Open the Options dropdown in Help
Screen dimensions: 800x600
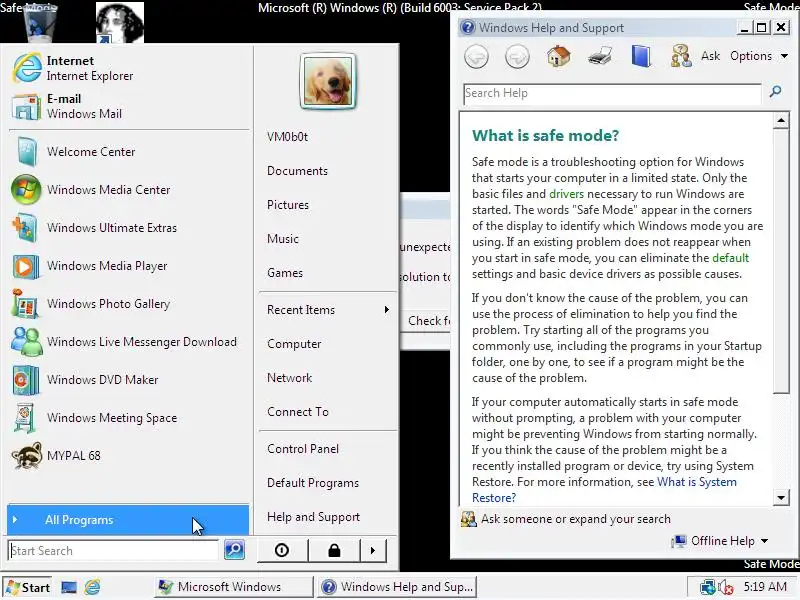point(759,56)
